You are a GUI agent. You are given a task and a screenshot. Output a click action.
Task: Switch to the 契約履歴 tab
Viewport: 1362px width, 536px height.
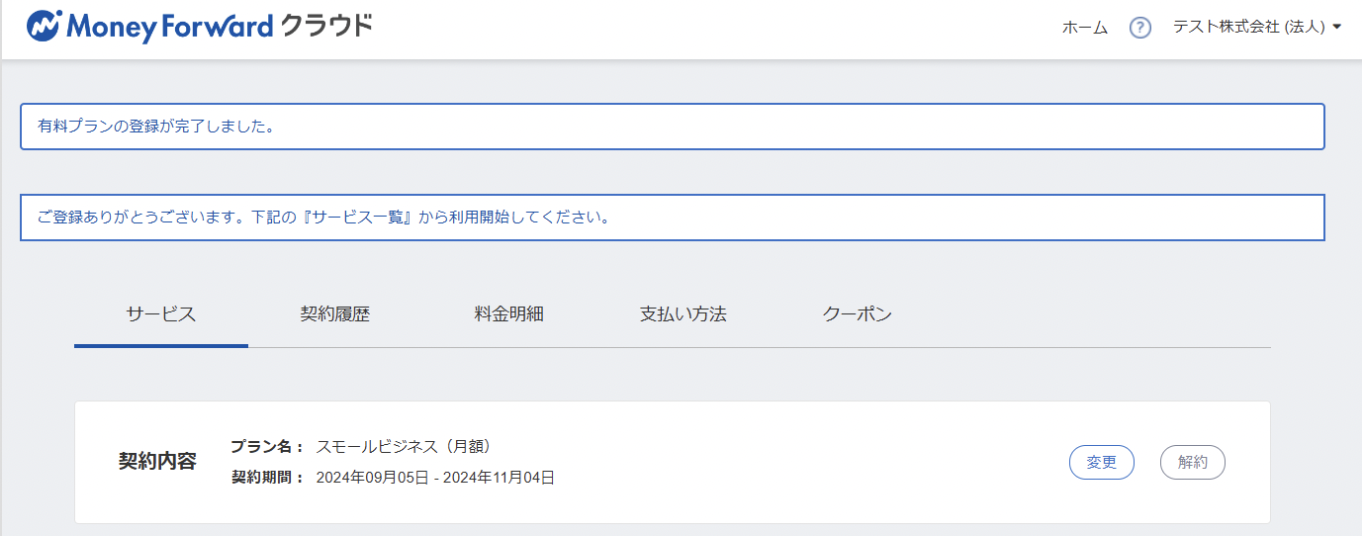pyautogui.click(x=335, y=314)
